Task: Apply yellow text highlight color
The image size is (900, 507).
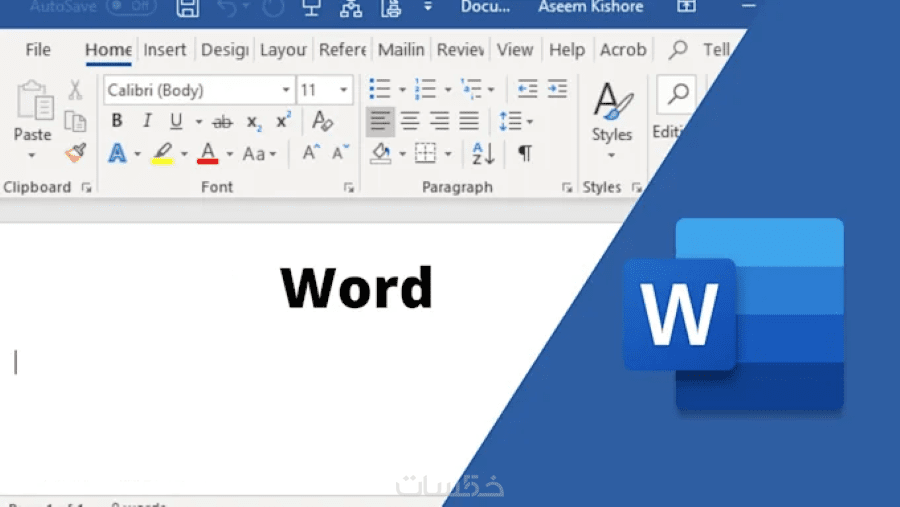Action: tap(162, 153)
